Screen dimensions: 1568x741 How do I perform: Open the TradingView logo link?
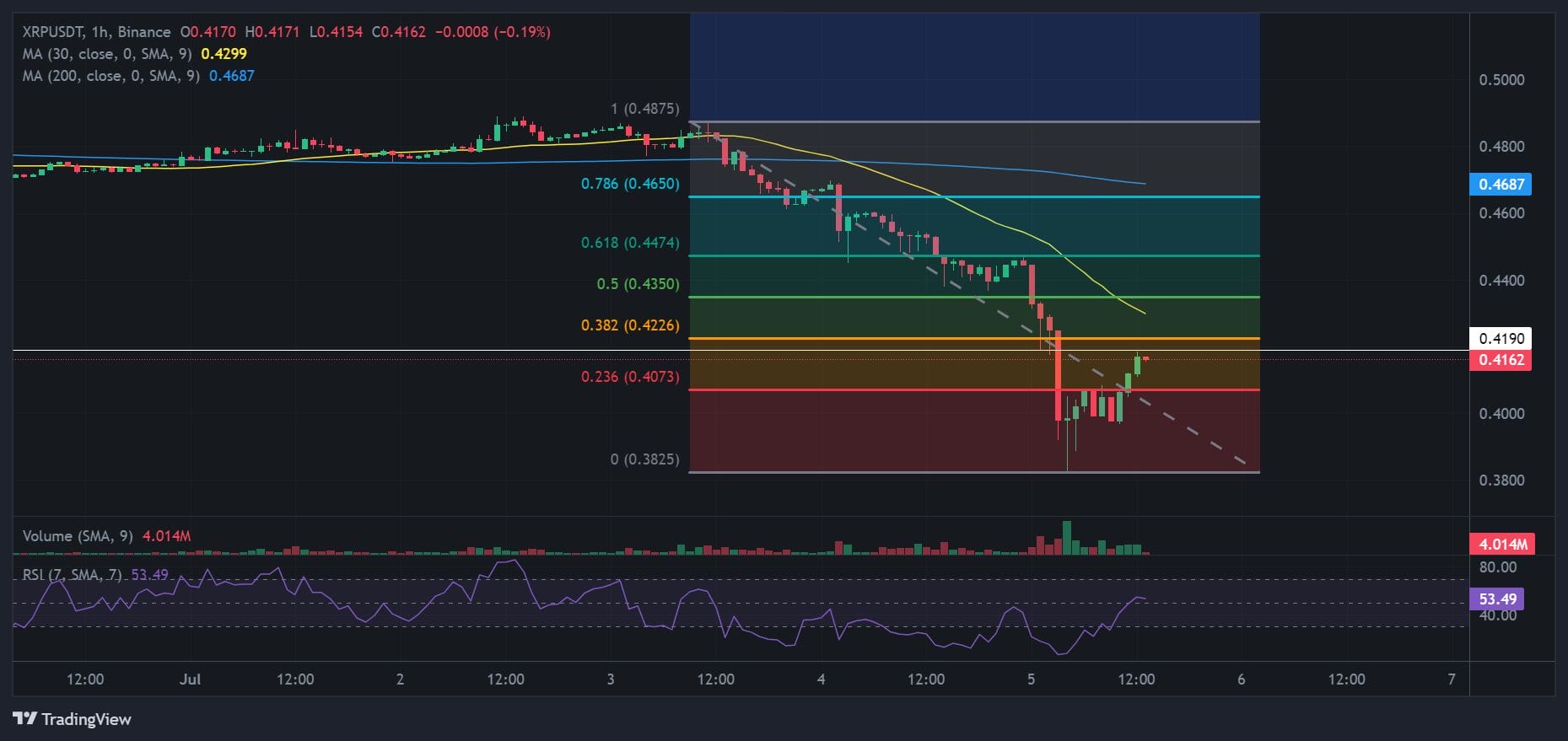click(72, 719)
